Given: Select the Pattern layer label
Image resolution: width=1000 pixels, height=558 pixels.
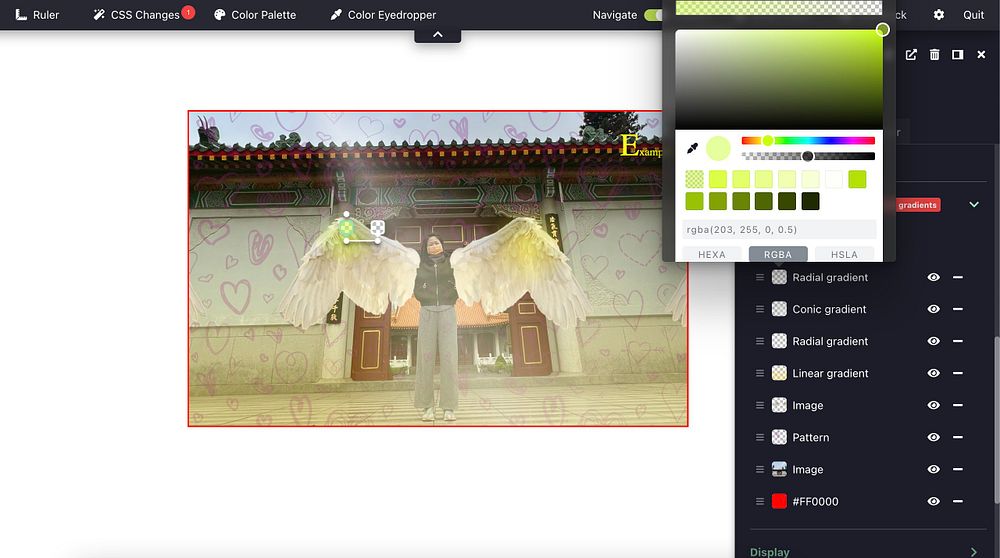Looking at the screenshot, I should 811,437.
